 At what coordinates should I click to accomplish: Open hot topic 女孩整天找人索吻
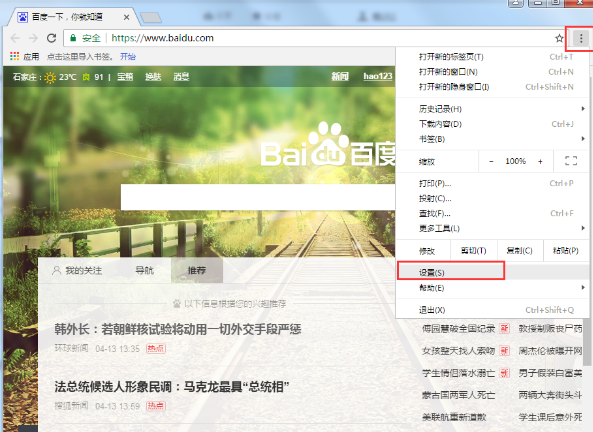tap(458, 351)
